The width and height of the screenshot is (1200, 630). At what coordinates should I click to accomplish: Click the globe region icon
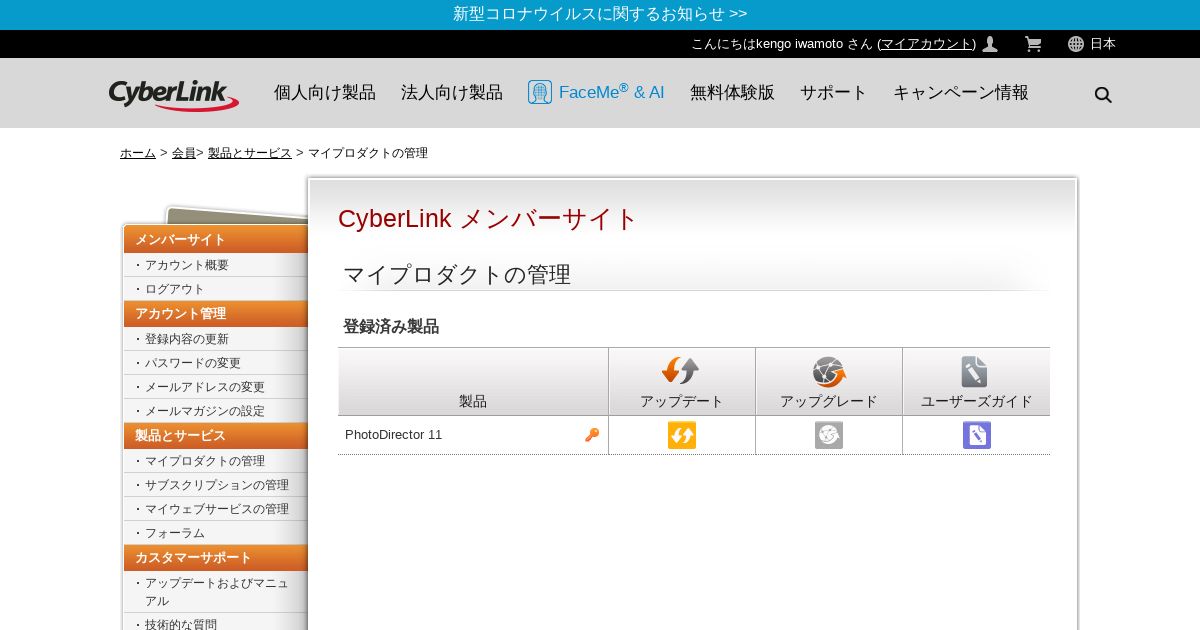[1076, 44]
